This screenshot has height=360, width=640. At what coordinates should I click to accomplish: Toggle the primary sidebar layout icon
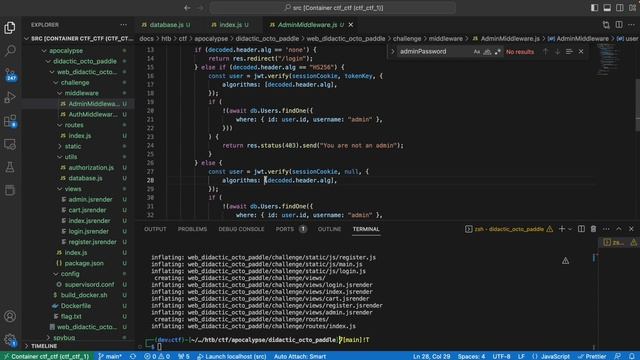pyautogui.click(x=594, y=8)
